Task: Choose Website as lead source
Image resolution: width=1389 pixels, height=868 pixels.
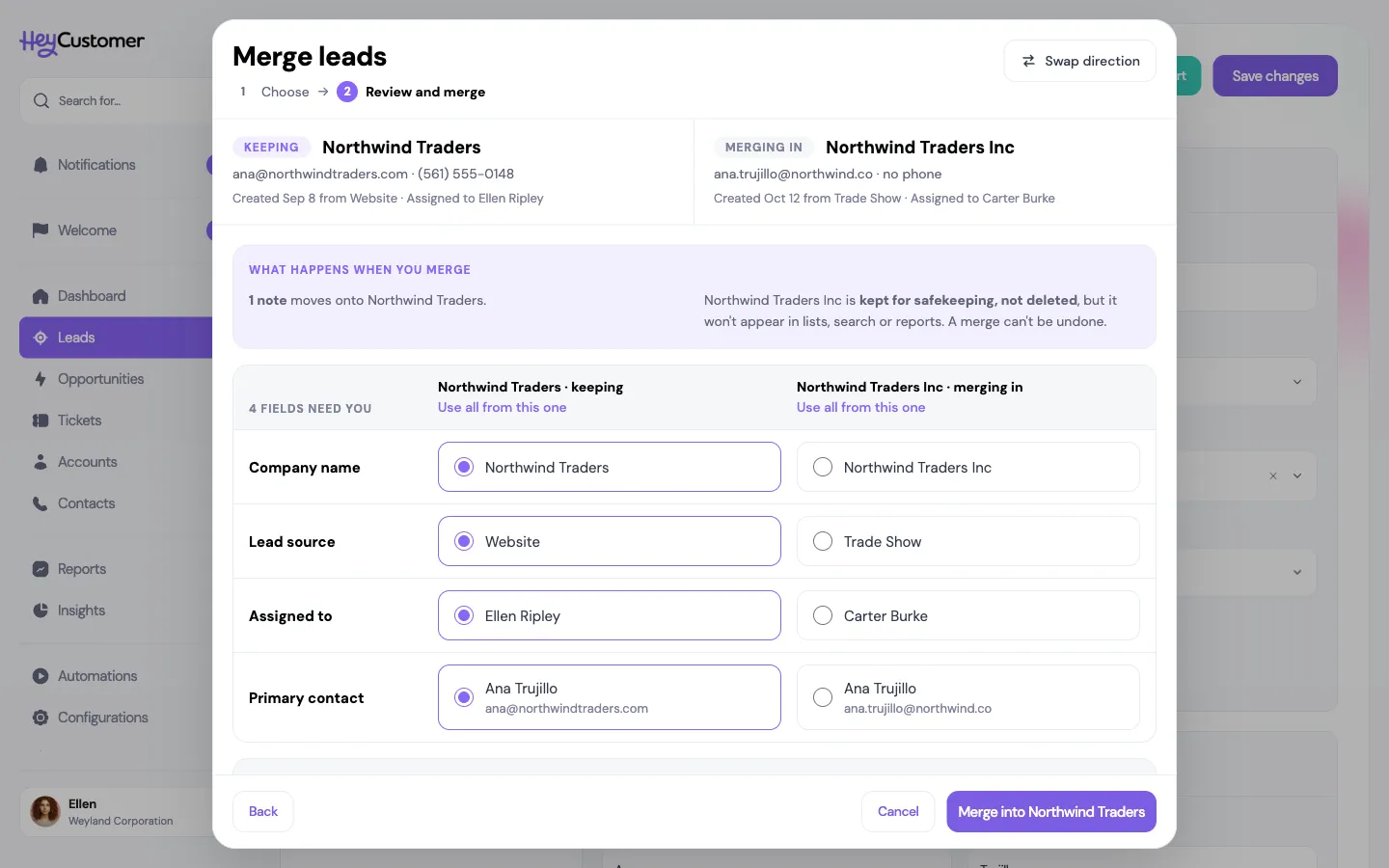Action: [x=610, y=541]
